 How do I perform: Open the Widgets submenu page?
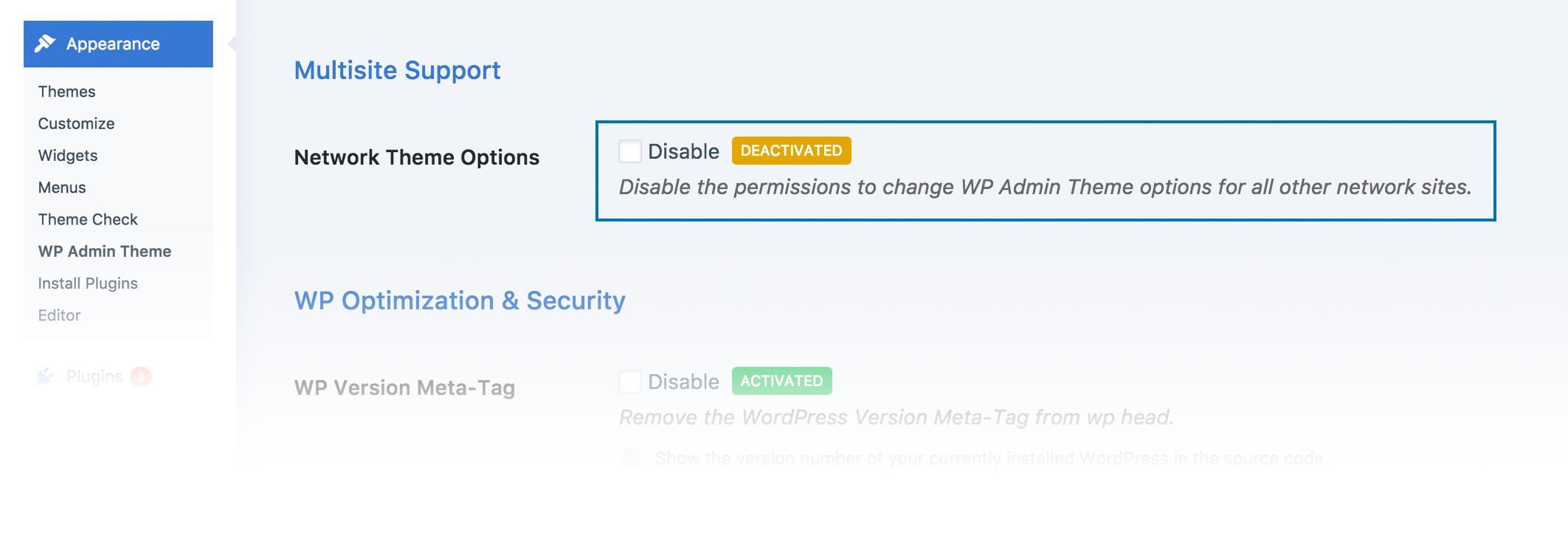coord(68,155)
